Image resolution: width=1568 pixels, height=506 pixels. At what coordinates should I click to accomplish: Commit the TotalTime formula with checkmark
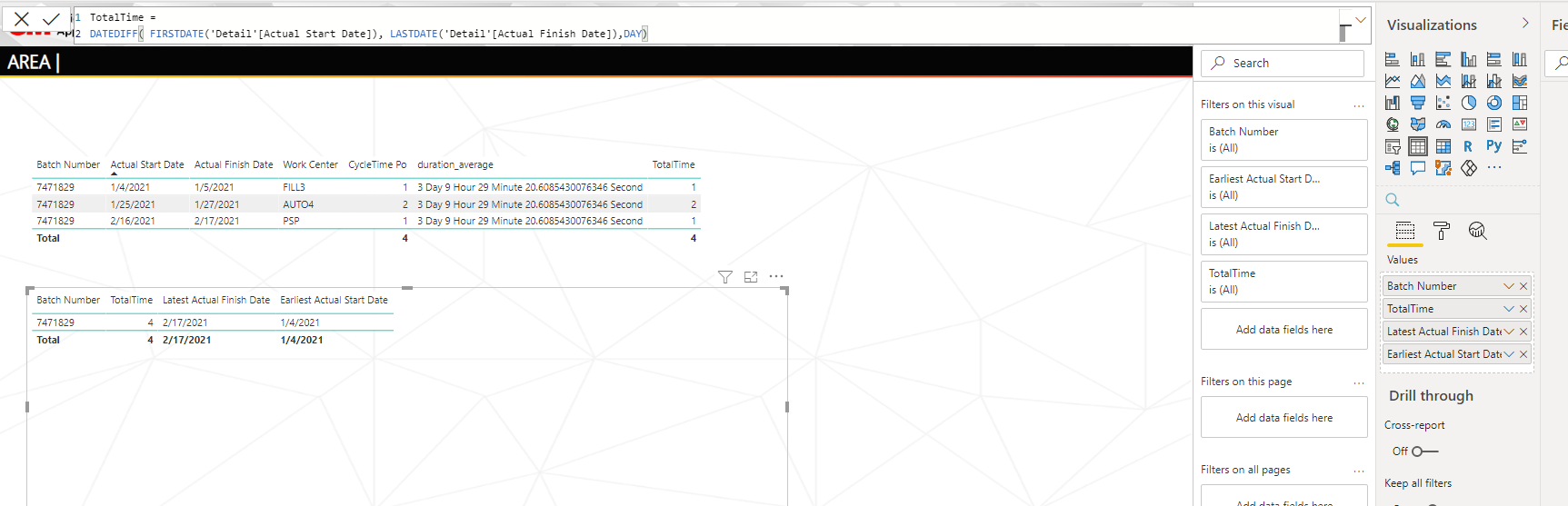[x=51, y=18]
